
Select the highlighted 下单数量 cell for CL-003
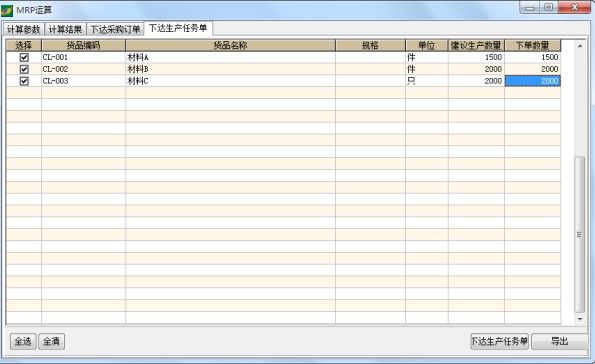coord(532,81)
